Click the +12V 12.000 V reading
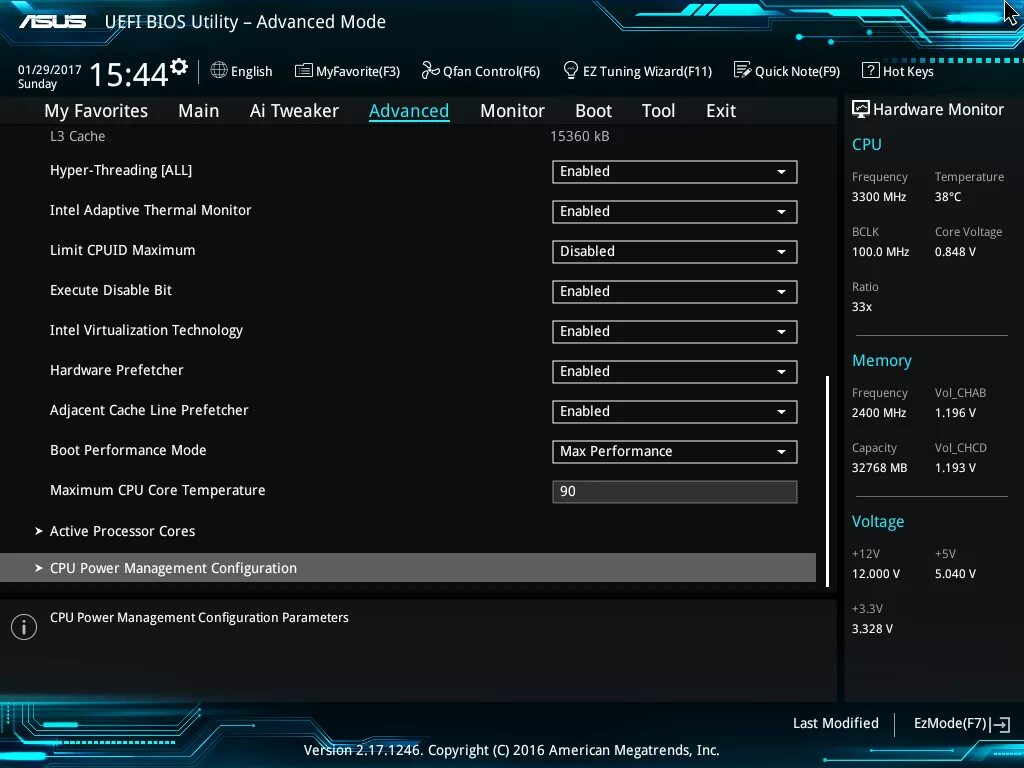1024x768 pixels. click(x=875, y=573)
